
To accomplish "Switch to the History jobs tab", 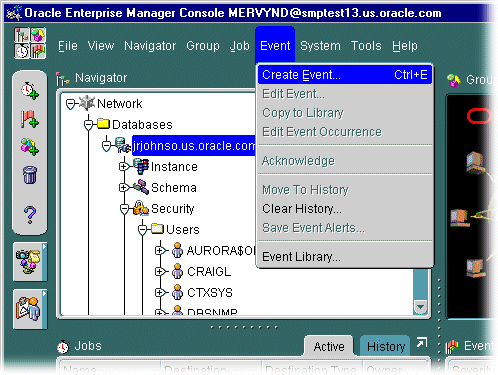I will tap(386, 346).
